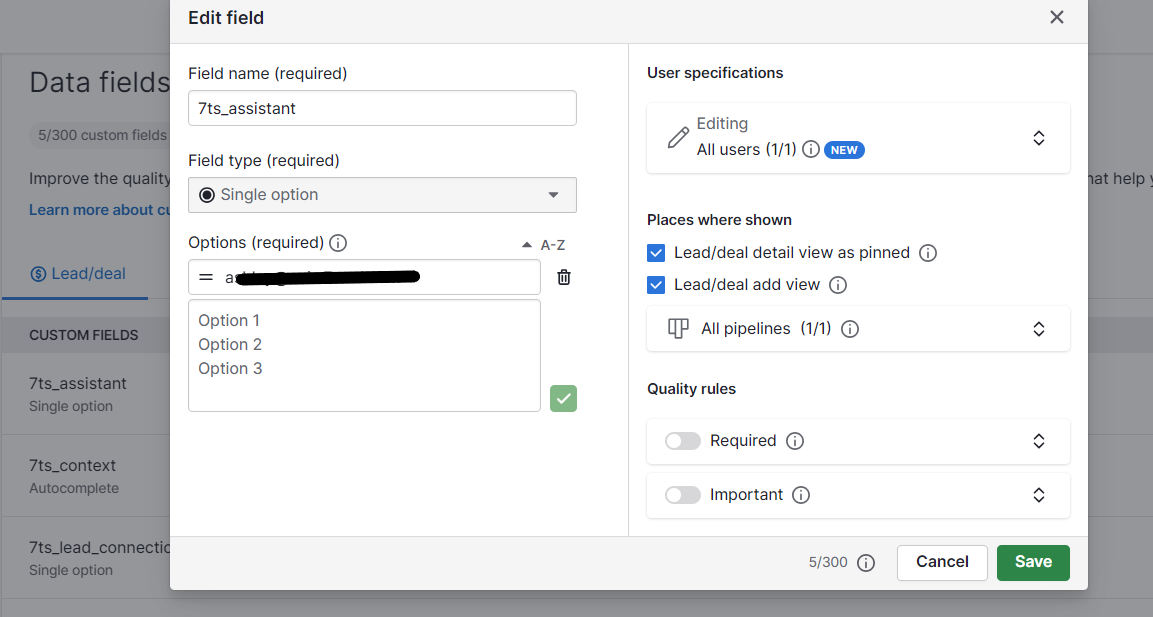The width and height of the screenshot is (1153, 617).
Task: Click the drag handle on the option row
Action: pos(206,278)
